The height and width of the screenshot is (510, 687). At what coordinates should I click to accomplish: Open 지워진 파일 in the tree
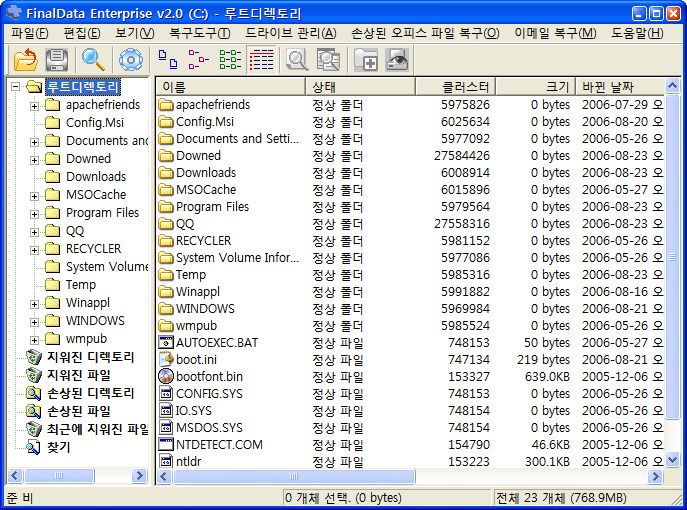click(78, 375)
